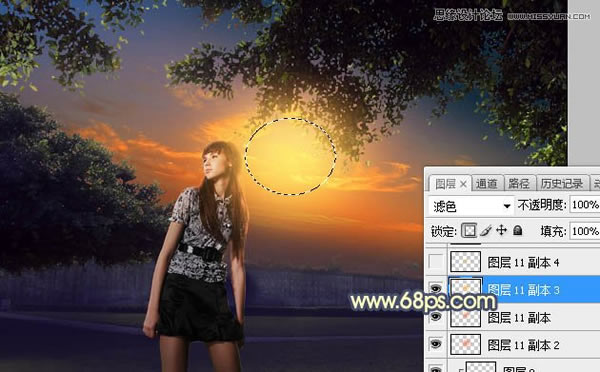Select the 图层 11 副本 4 thumbnail

466,262
